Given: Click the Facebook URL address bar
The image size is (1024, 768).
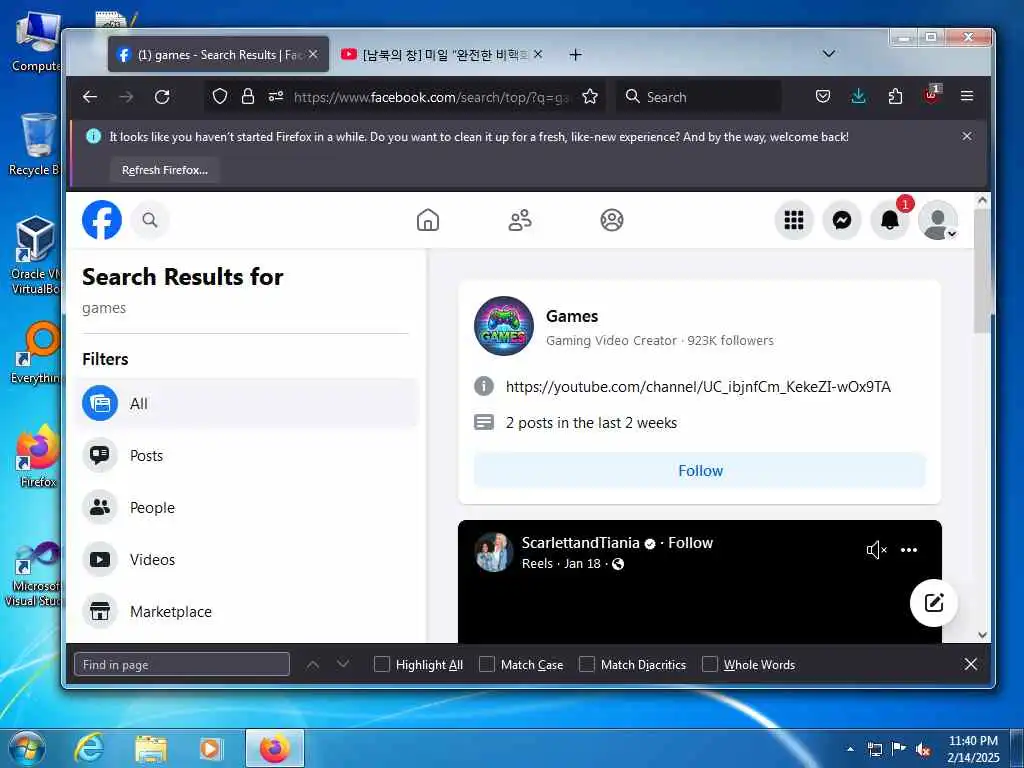Looking at the screenshot, I should (431, 97).
